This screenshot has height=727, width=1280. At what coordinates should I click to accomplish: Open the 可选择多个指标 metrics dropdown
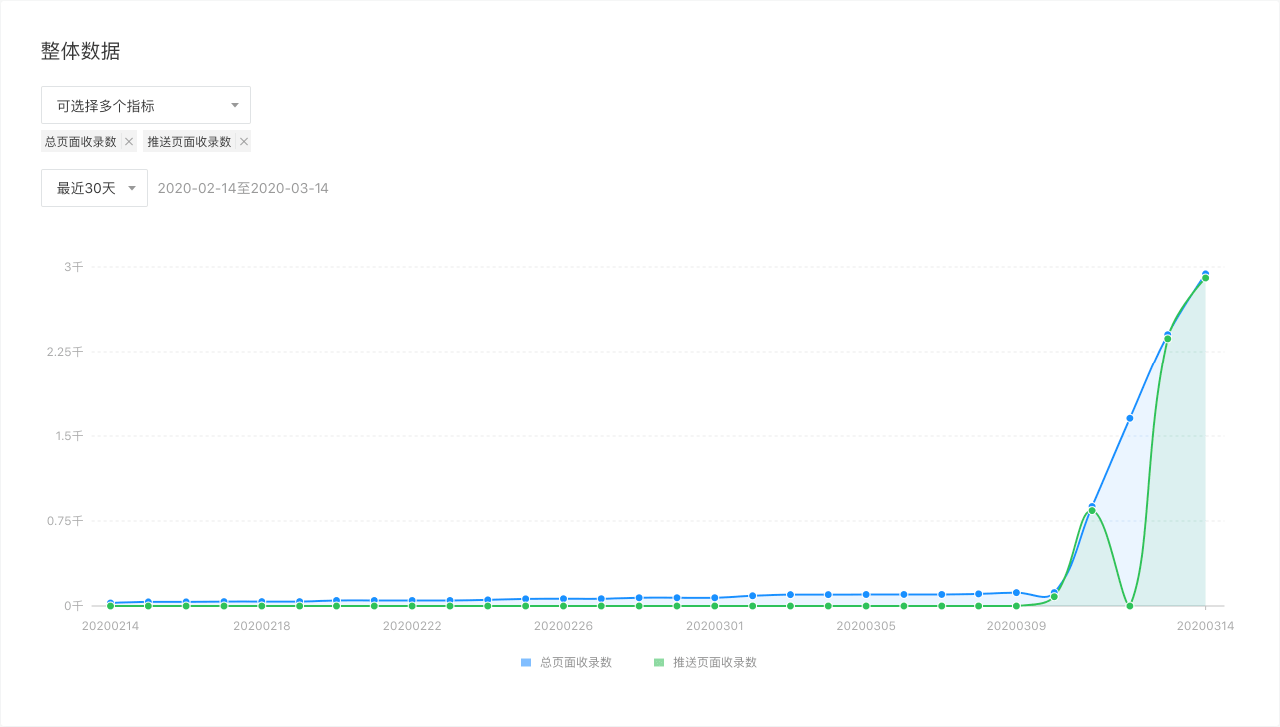(x=145, y=105)
